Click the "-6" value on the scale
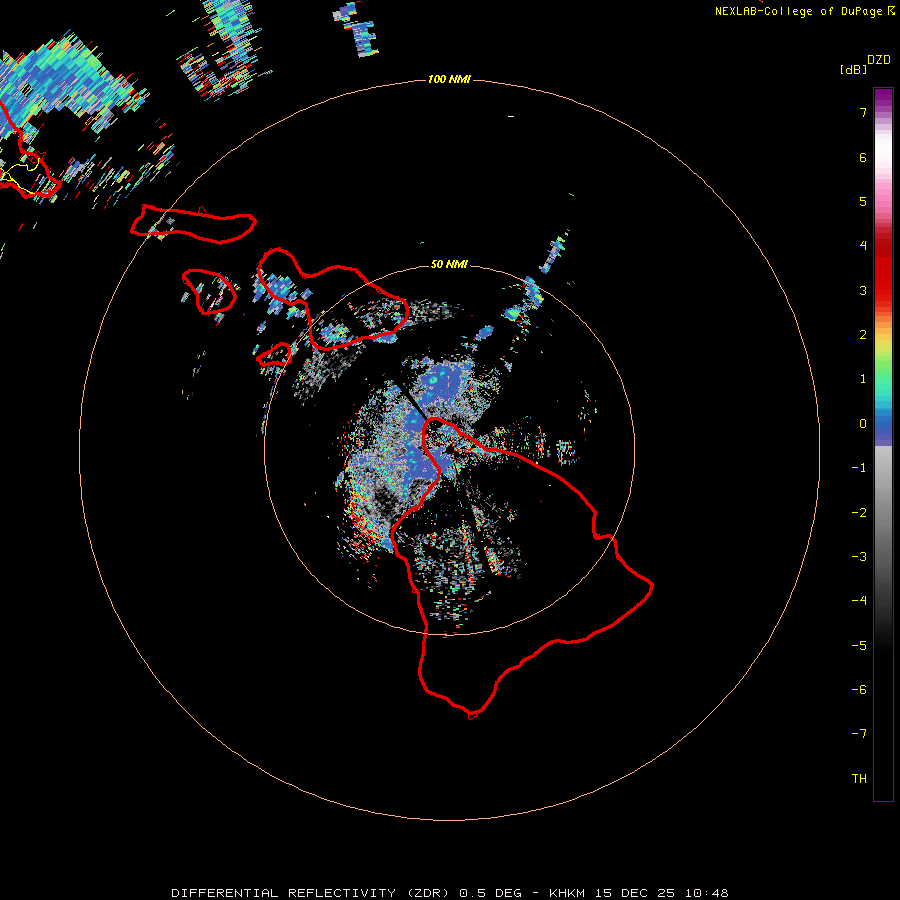Image resolution: width=900 pixels, height=900 pixels. click(x=859, y=689)
